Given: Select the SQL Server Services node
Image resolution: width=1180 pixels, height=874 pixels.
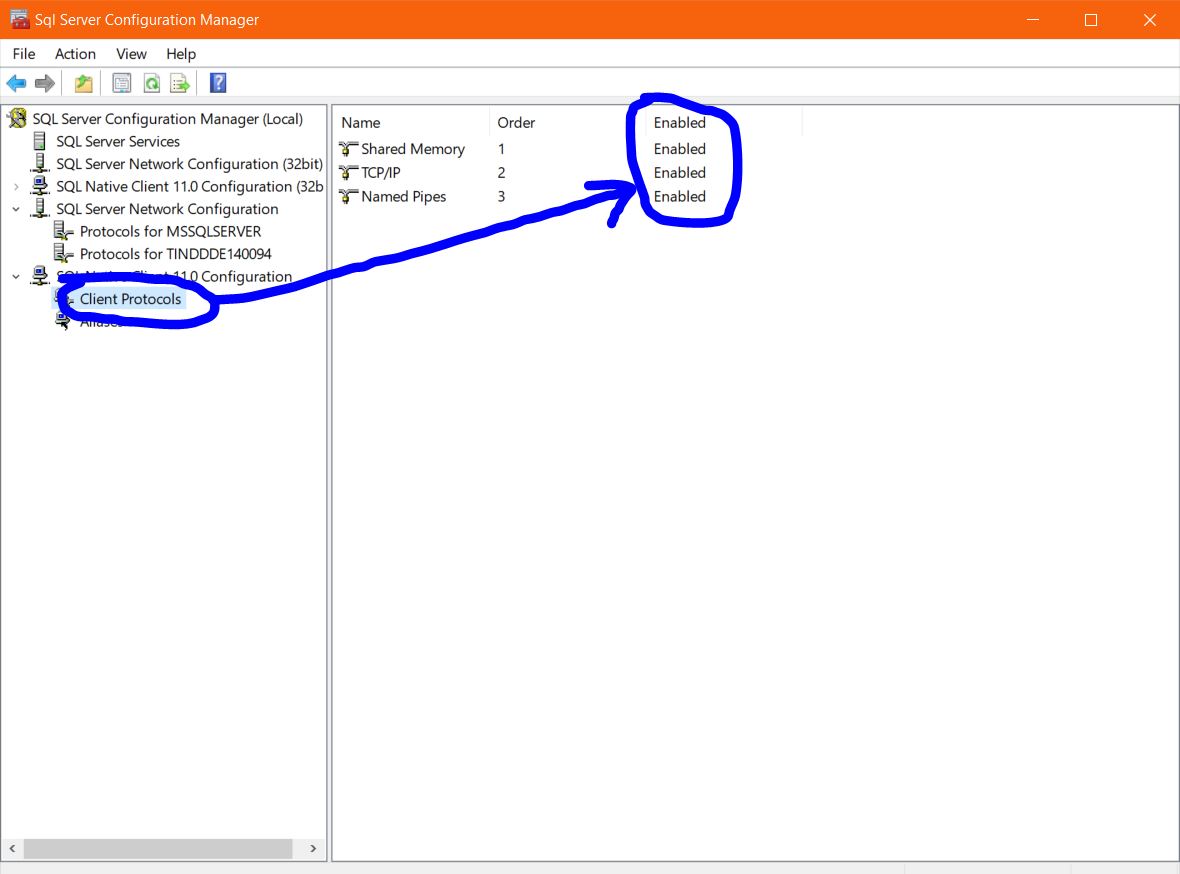Looking at the screenshot, I should pos(118,142).
